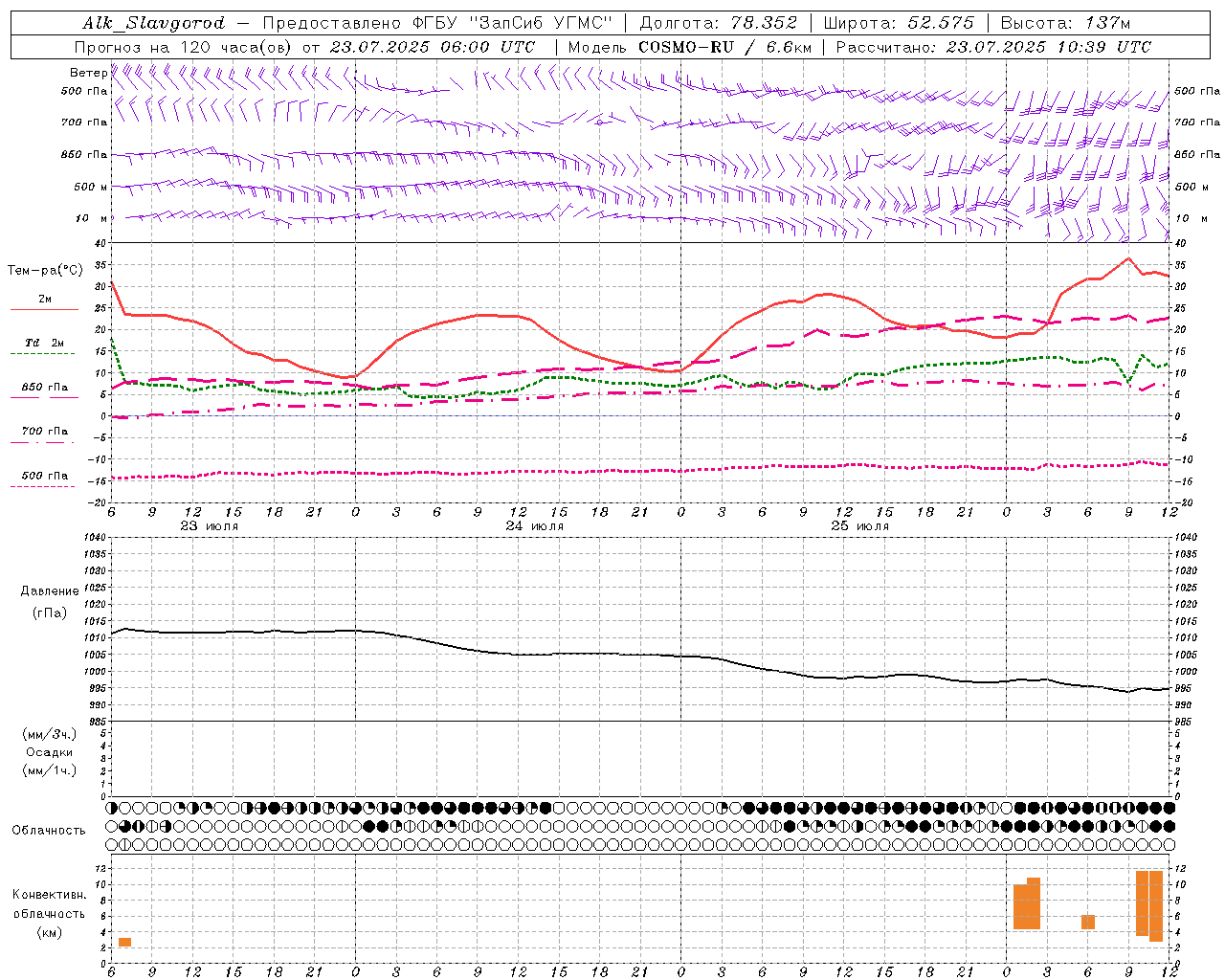Click the 'Прогноз на 120 часа(ов)' text
This screenshot has width=1225, height=980.
184,47
